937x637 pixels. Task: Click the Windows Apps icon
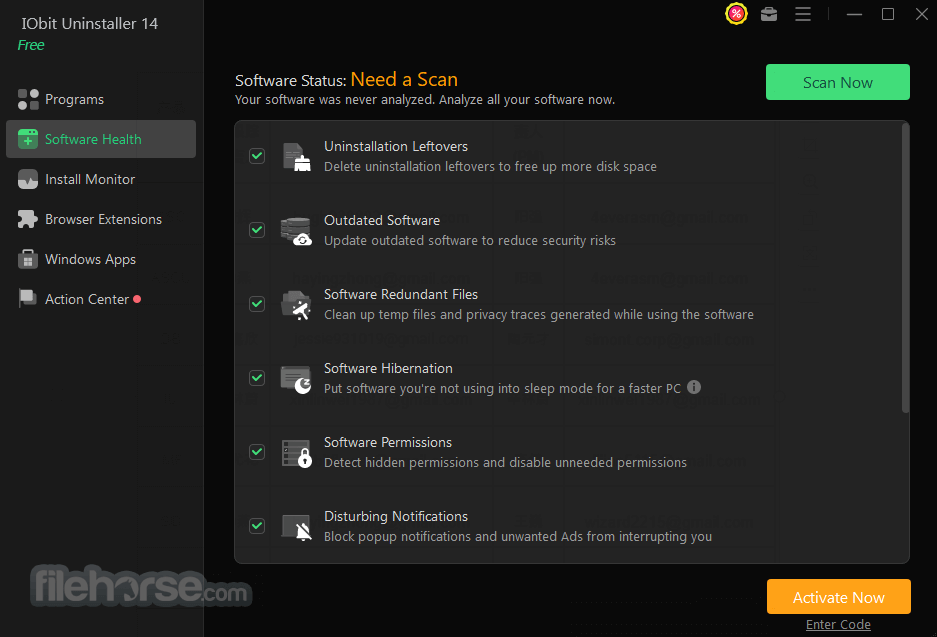tap(27, 259)
